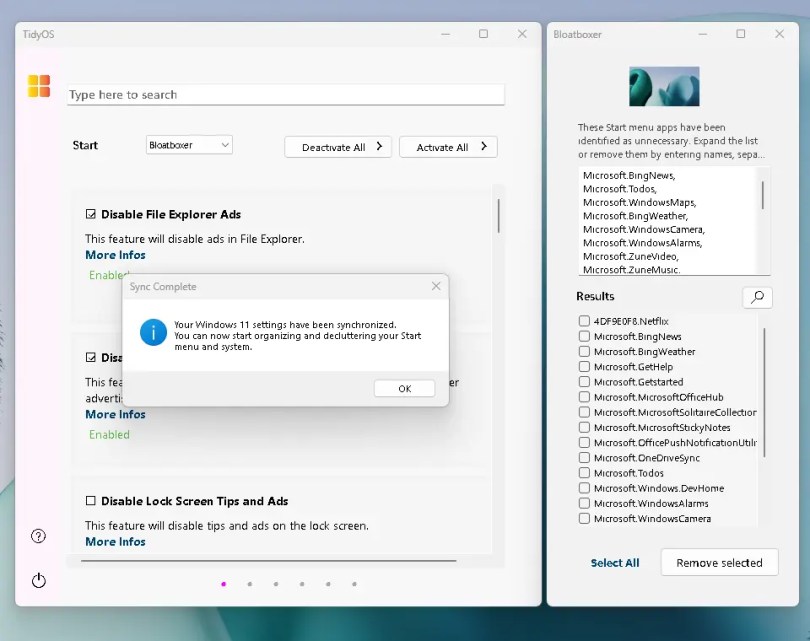Tick the Microsoft.OfficePushNotificationUtility checkbox

(584, 443)
